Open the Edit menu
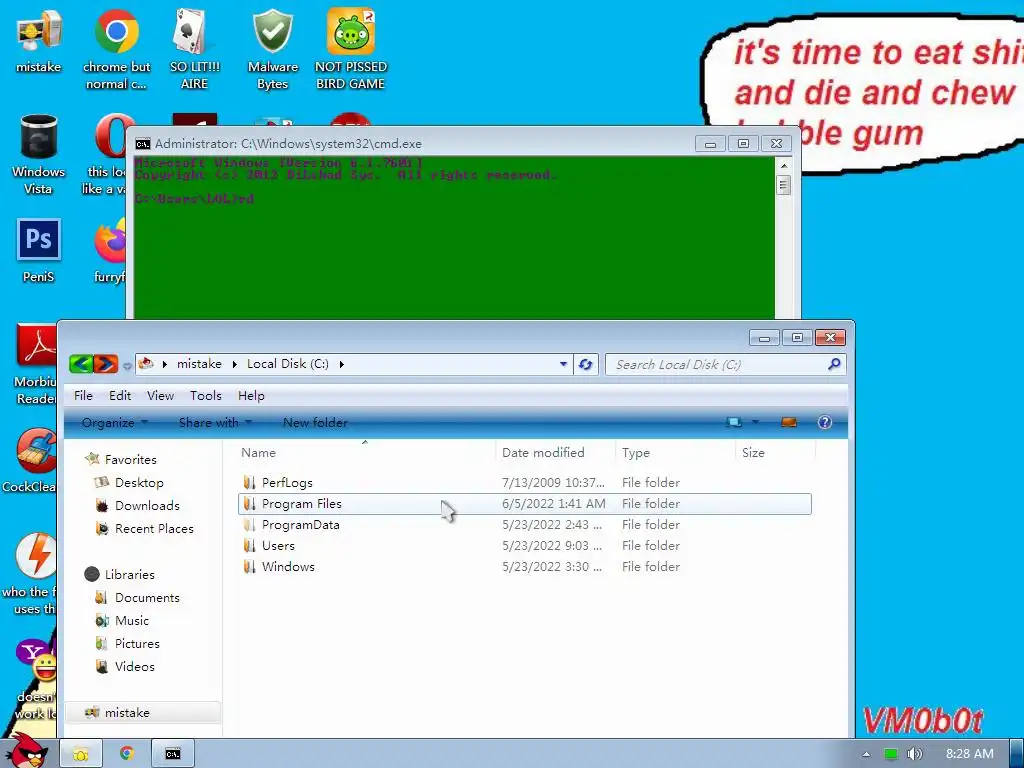The height and width of the screenshot is (768, 1024). click(120, 396)
